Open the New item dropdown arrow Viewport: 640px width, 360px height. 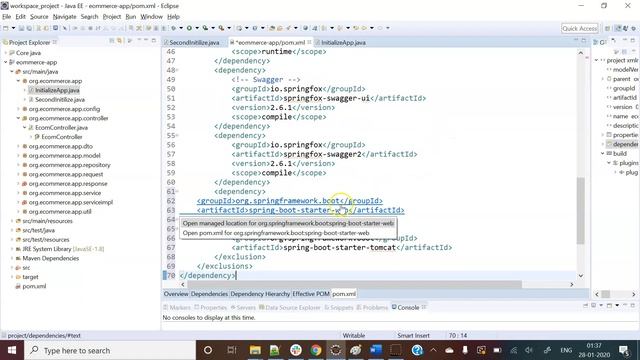coord(13,28)
